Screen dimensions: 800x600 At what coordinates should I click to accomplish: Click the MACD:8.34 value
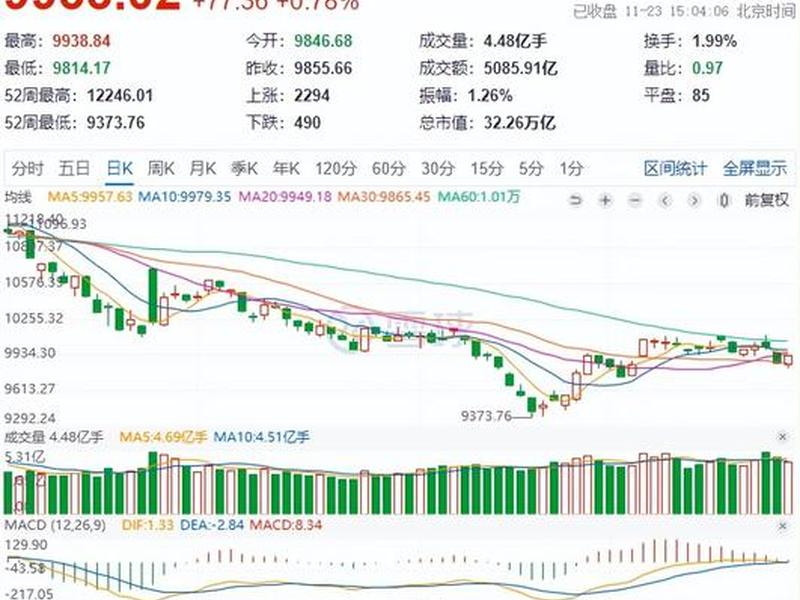click(286, 525)
